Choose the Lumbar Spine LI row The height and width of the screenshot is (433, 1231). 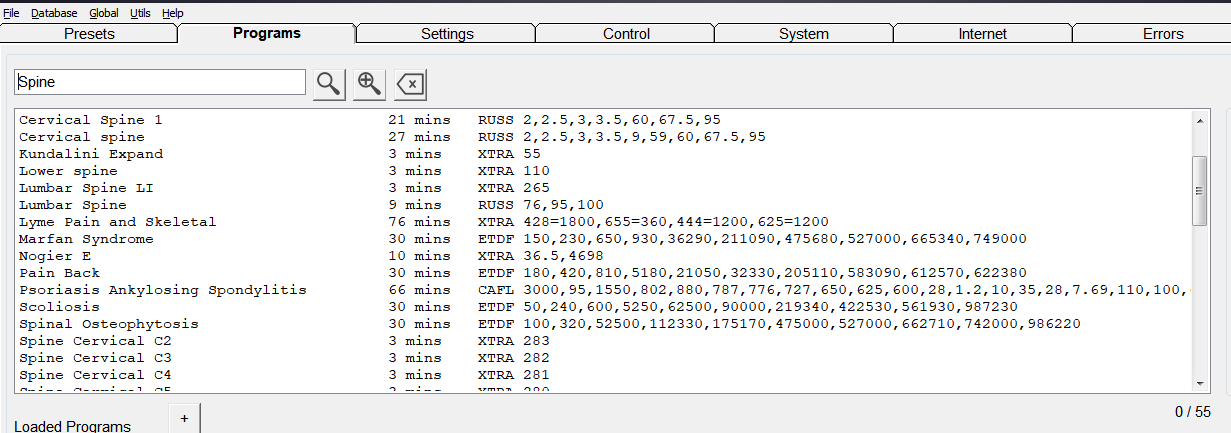604,188
